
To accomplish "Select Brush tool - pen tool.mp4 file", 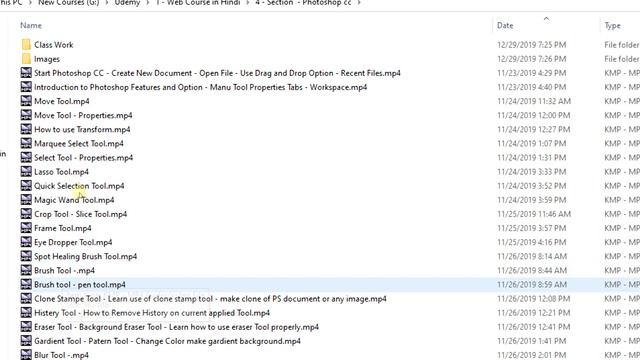I will (x=80, y=284).
